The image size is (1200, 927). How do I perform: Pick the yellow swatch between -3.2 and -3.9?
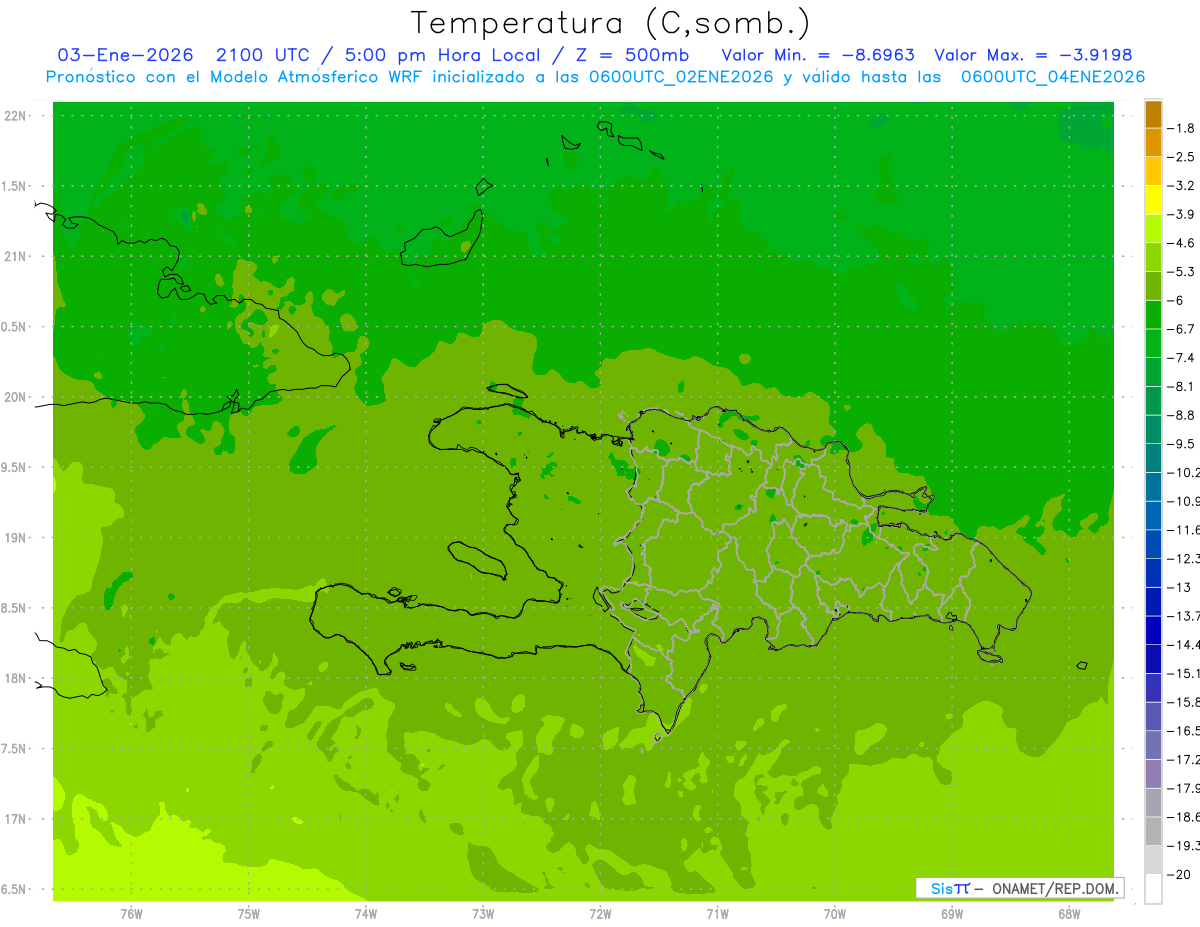click(x=1153, y=200)
